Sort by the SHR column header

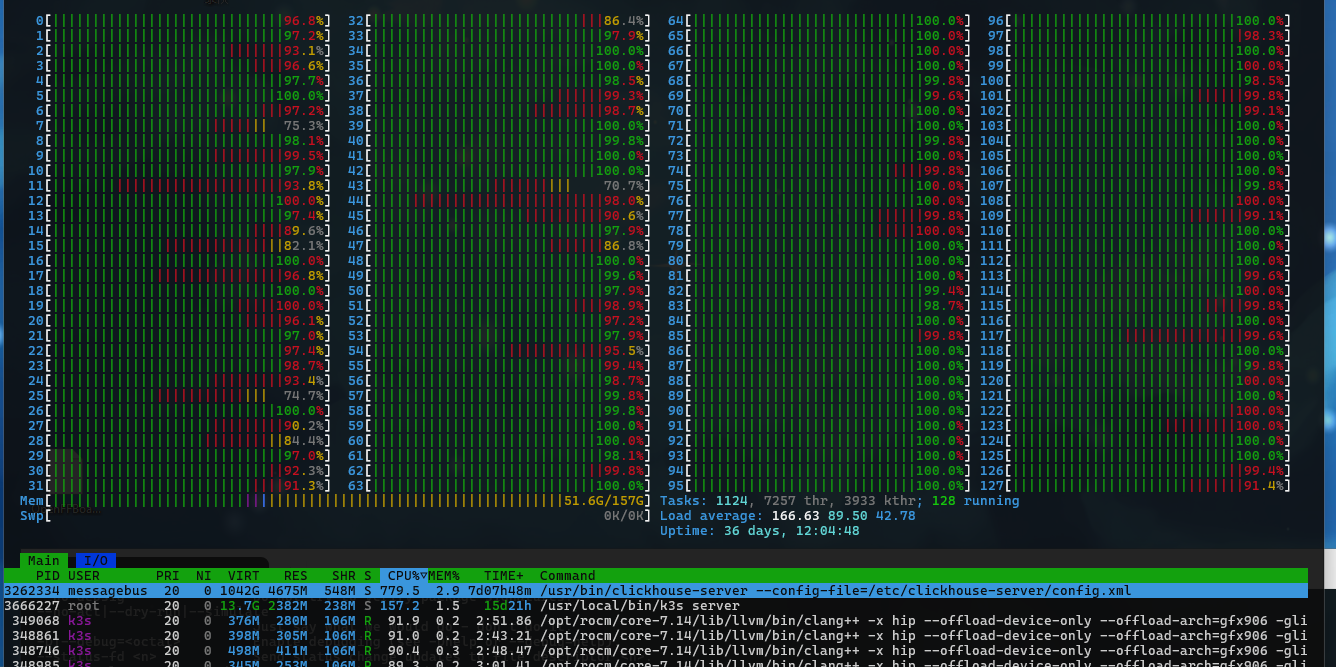click(344, 576)
